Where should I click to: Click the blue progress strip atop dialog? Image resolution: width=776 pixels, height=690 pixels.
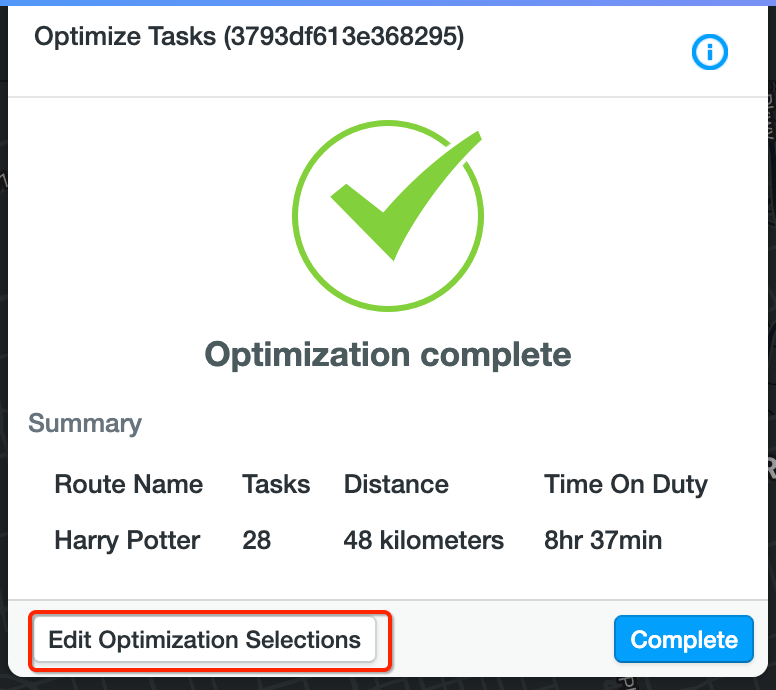388,3
